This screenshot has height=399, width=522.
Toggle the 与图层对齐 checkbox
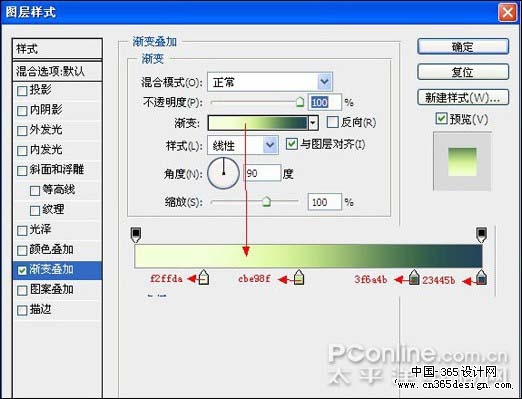tap(292, 144)
